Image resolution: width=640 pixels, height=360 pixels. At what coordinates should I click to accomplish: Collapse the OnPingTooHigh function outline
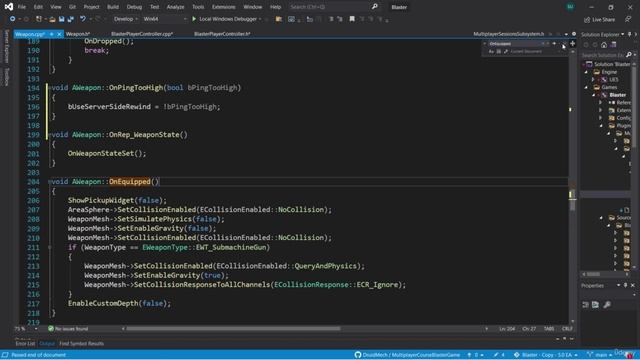pos(50,88)
